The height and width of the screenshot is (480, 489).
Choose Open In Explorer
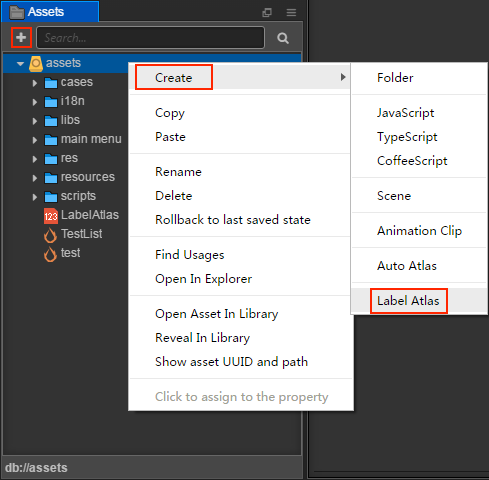(x=239, y=279)
